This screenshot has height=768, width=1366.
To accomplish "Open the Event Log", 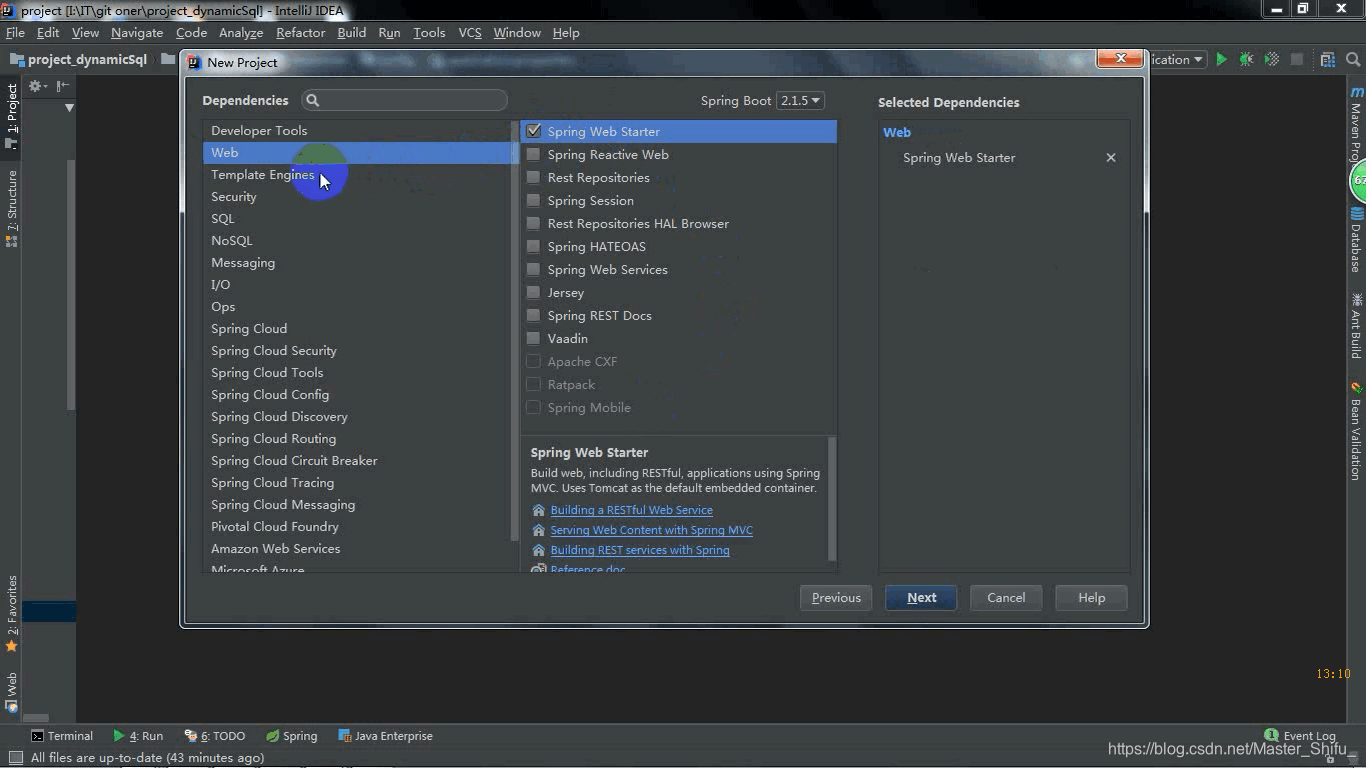I will click(1299, 736).
